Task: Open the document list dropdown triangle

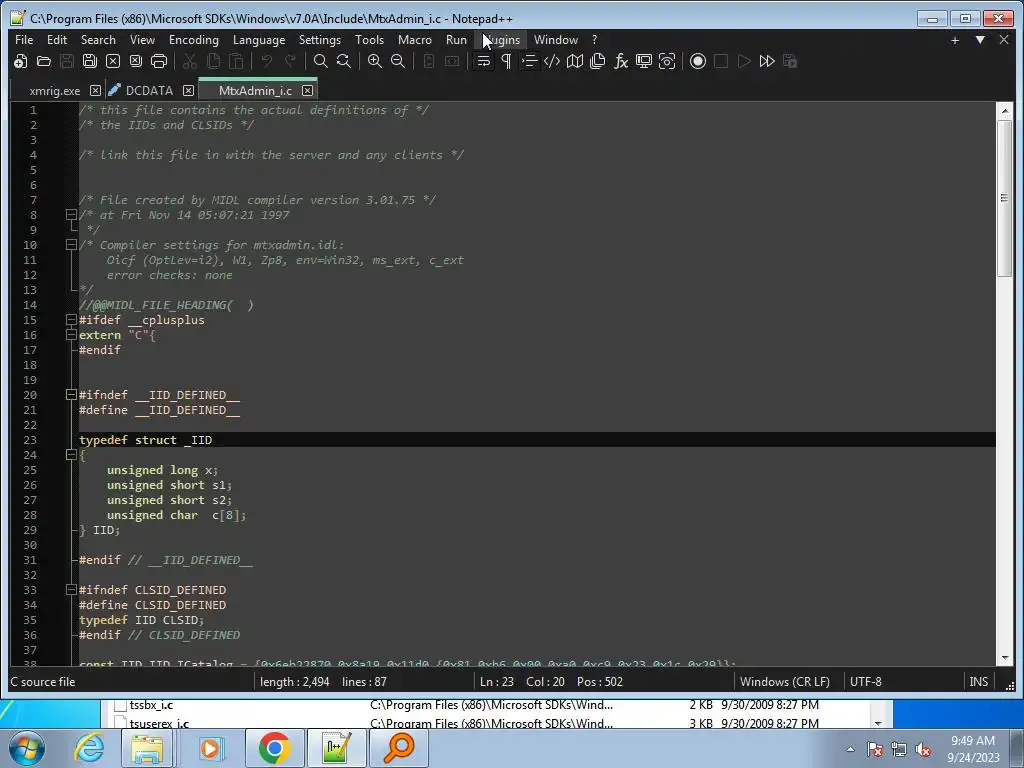Action: (x=980, y=40)
